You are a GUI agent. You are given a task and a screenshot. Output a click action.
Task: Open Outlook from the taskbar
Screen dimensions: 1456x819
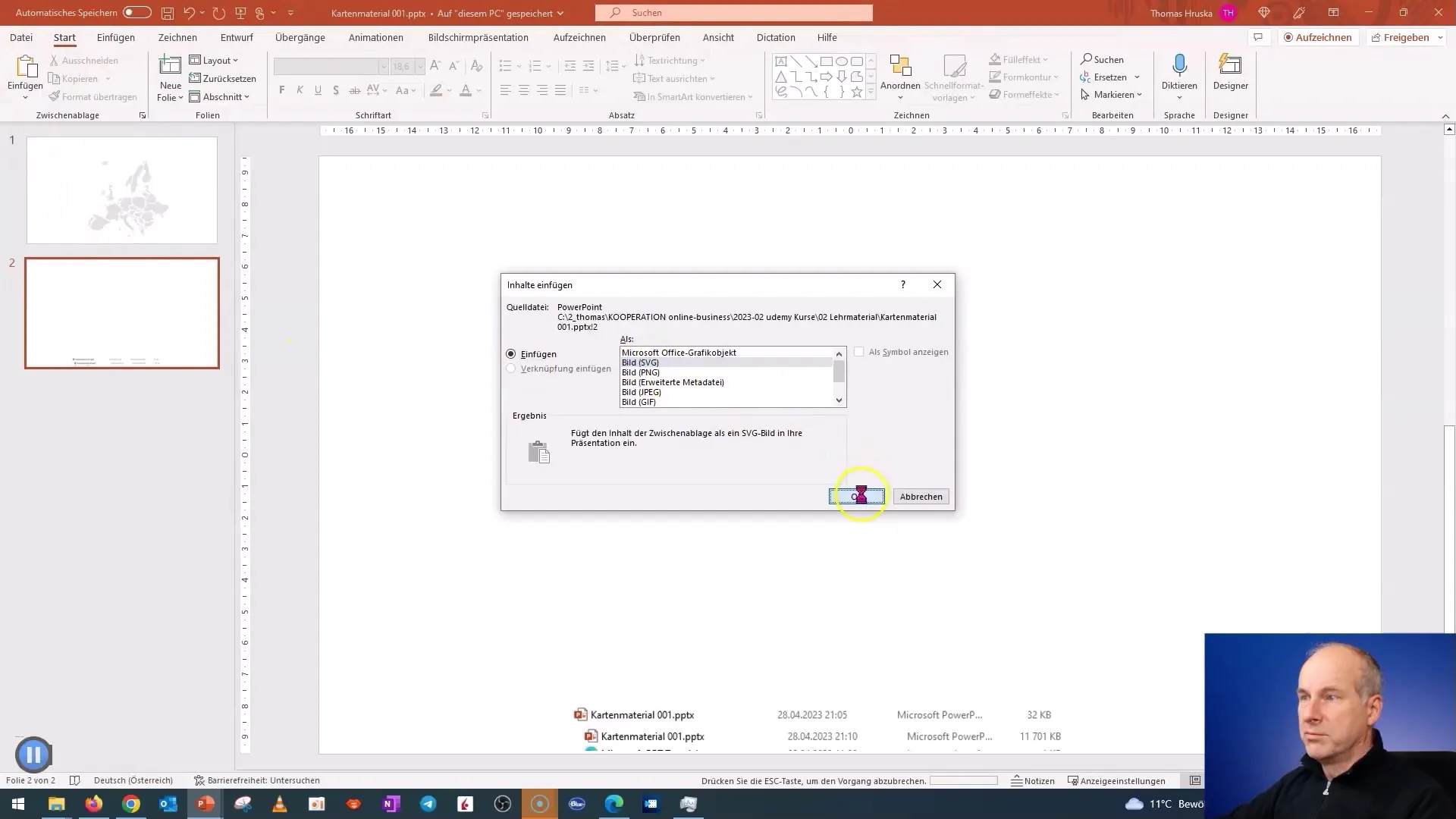(168, 804)
